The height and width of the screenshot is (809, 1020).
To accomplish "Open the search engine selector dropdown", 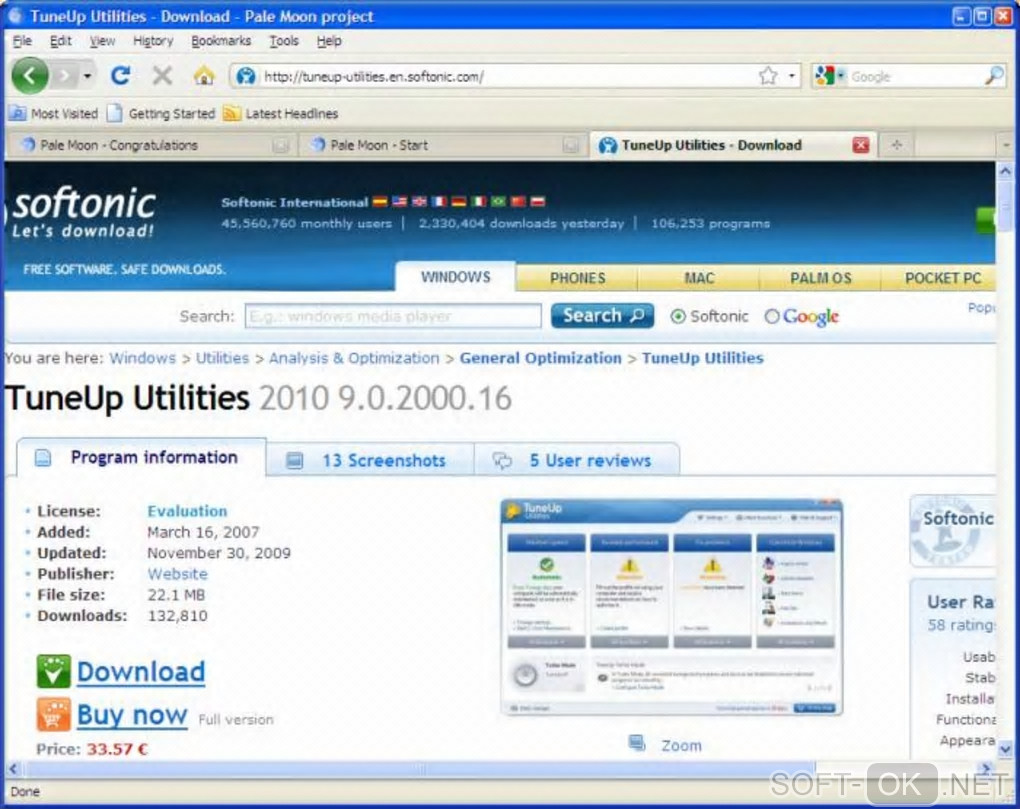I will pyautogui.click(x=829, y=76).
